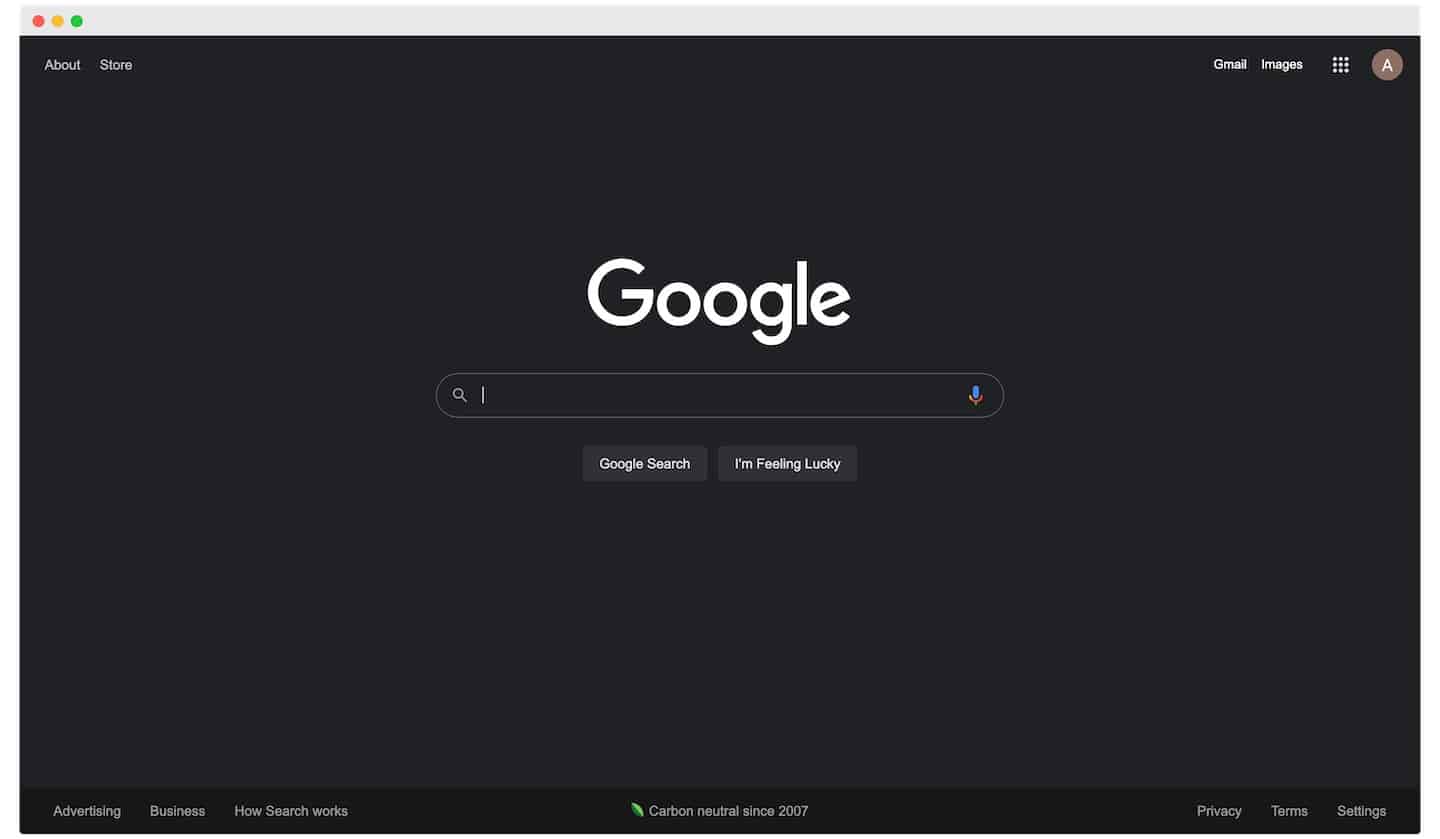
Task: Open the About link
Action: [62, 65]
